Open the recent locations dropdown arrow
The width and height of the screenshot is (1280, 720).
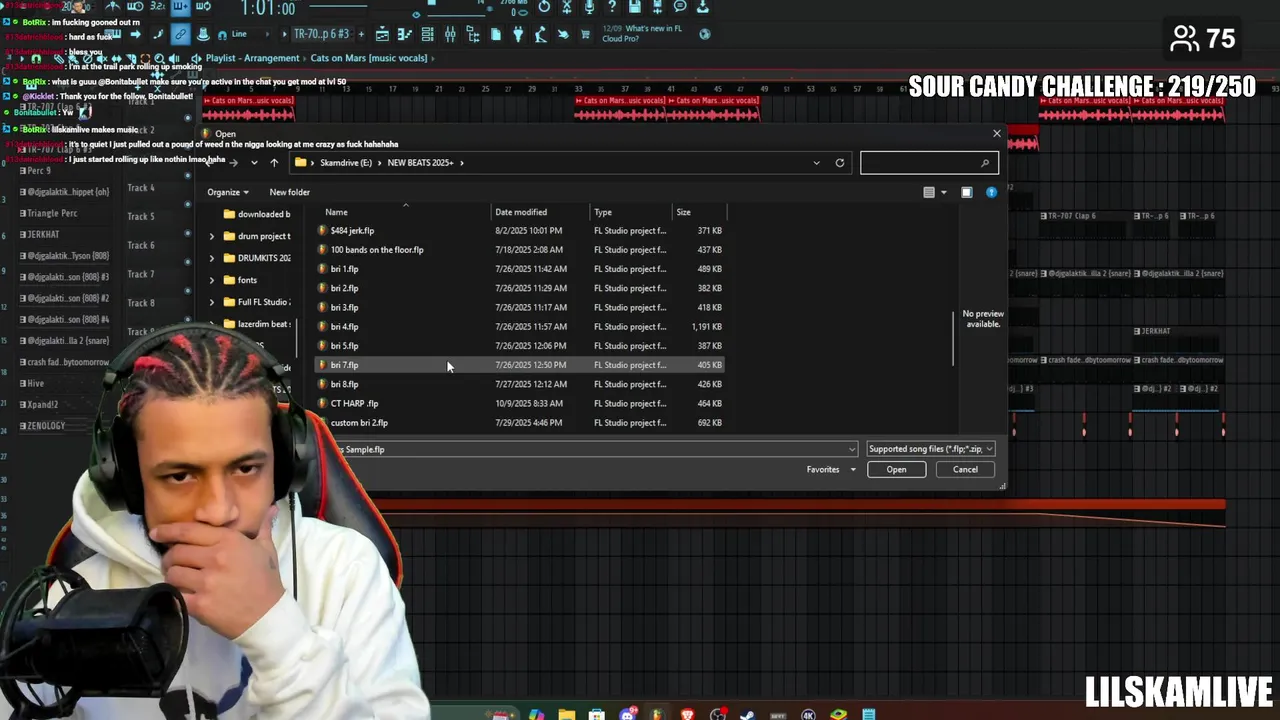point(254,162)
